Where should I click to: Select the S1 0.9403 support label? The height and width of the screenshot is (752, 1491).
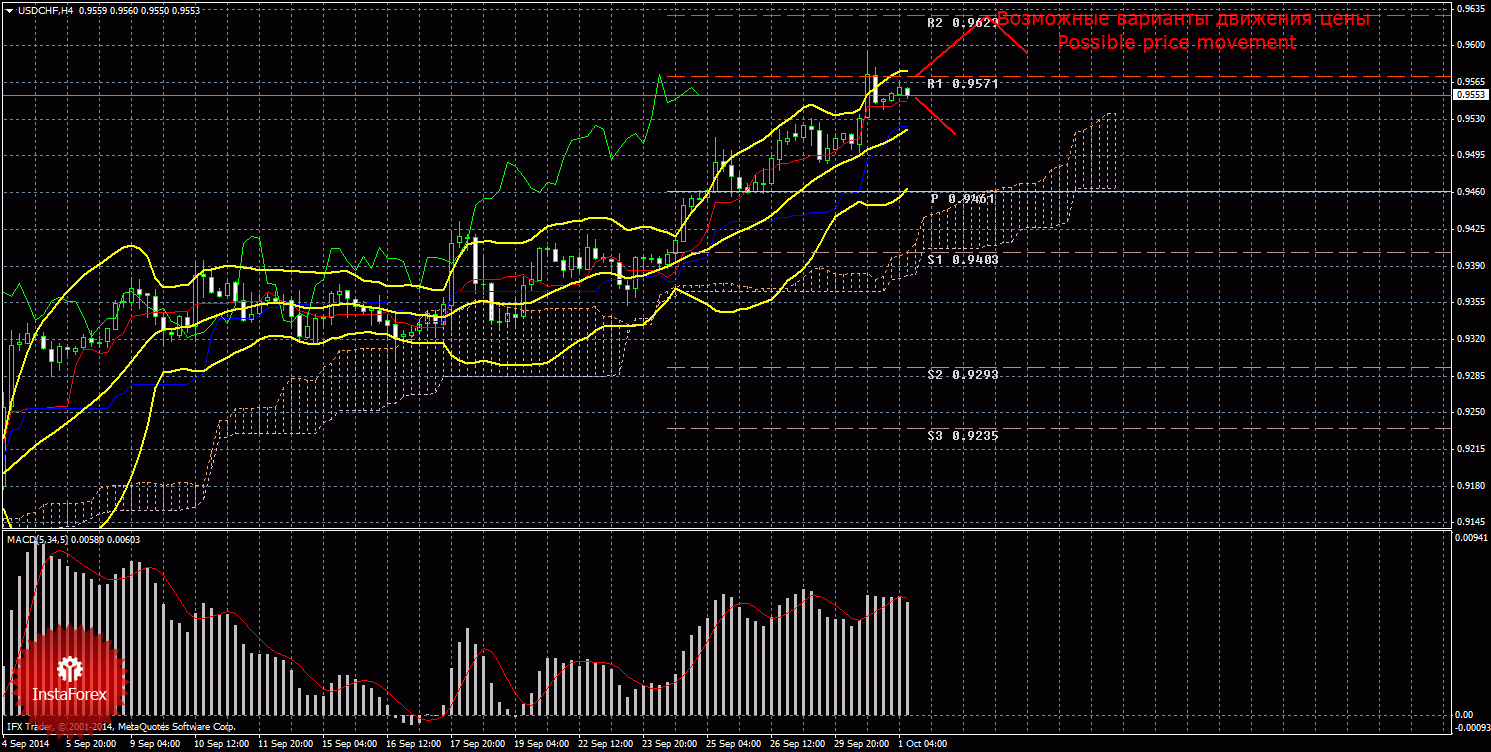tap(962, 259)
